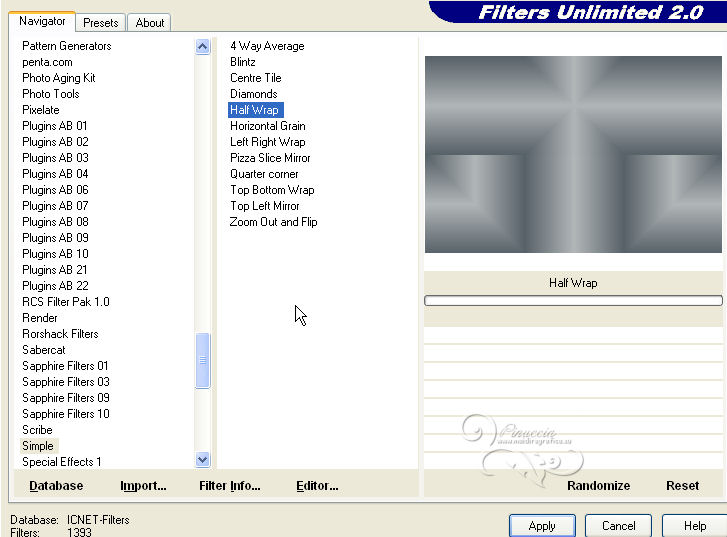727x537 pixels.
Task: Select Sapphire Filters 09 category
Action: pyautogui.click(x=66, y=398)
